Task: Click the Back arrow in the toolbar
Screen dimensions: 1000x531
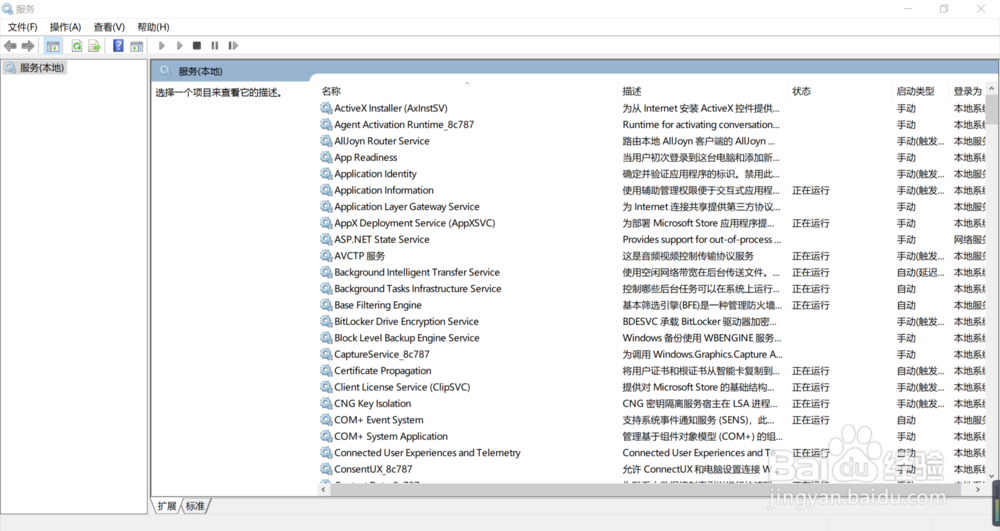Action: point(10,46)
